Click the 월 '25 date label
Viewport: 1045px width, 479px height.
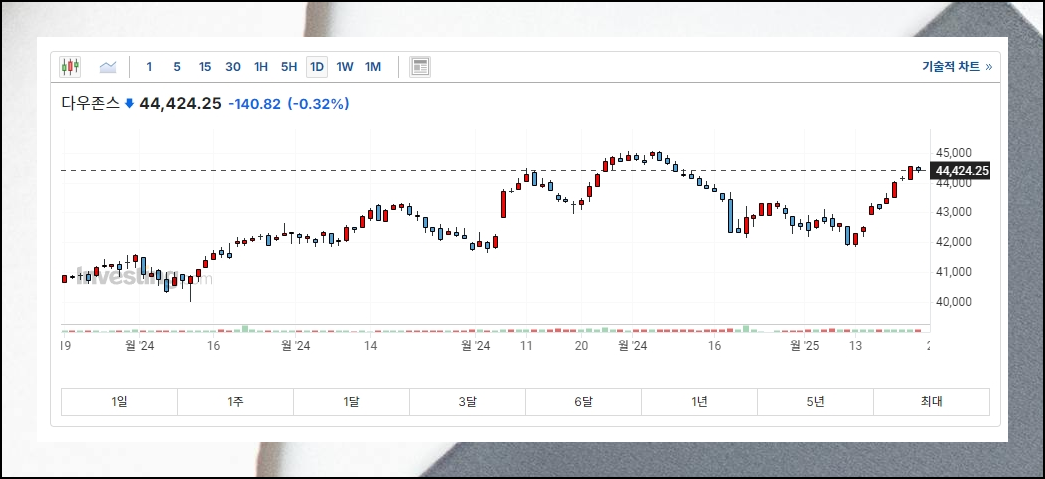tap(804, 346)
